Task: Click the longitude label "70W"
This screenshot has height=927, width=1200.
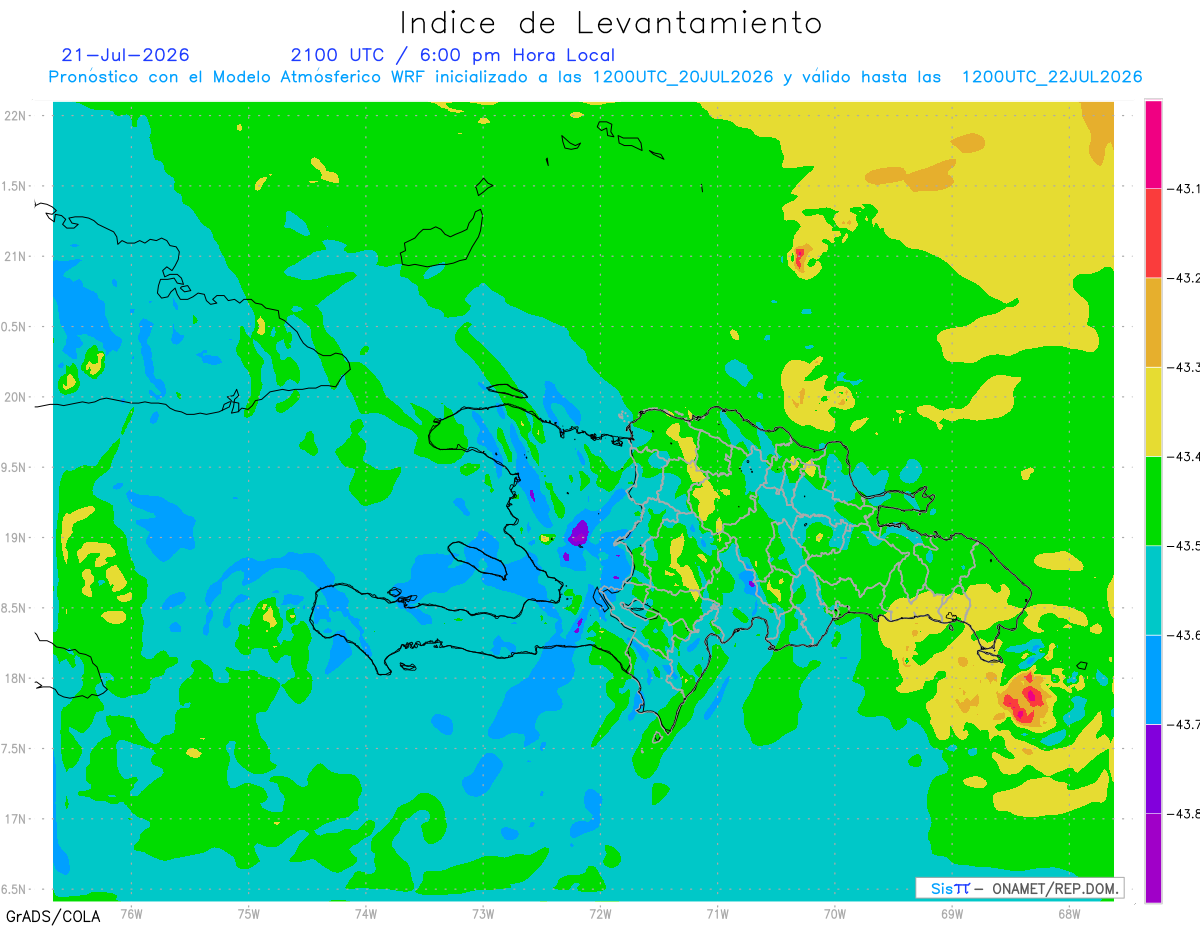Action: click(834, 913)
